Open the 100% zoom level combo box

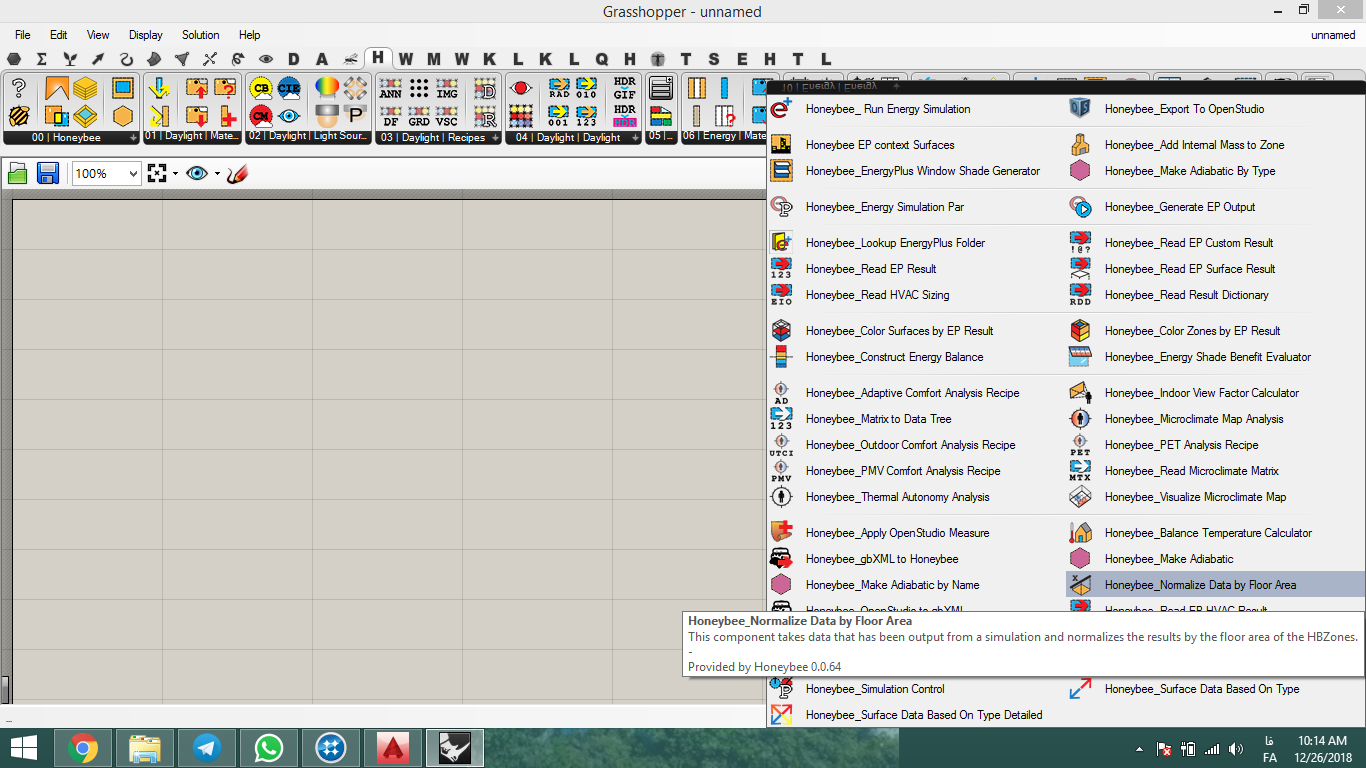coord(106,173)
